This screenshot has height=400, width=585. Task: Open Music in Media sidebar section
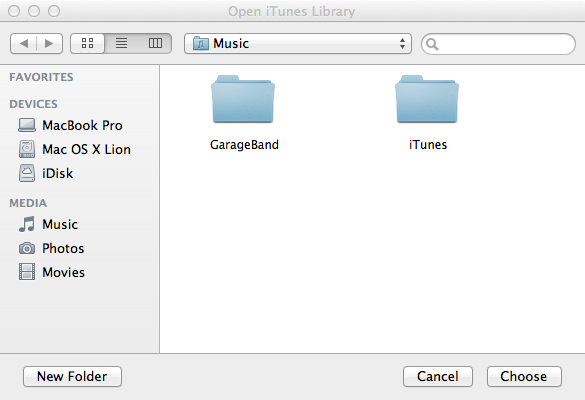79,224
